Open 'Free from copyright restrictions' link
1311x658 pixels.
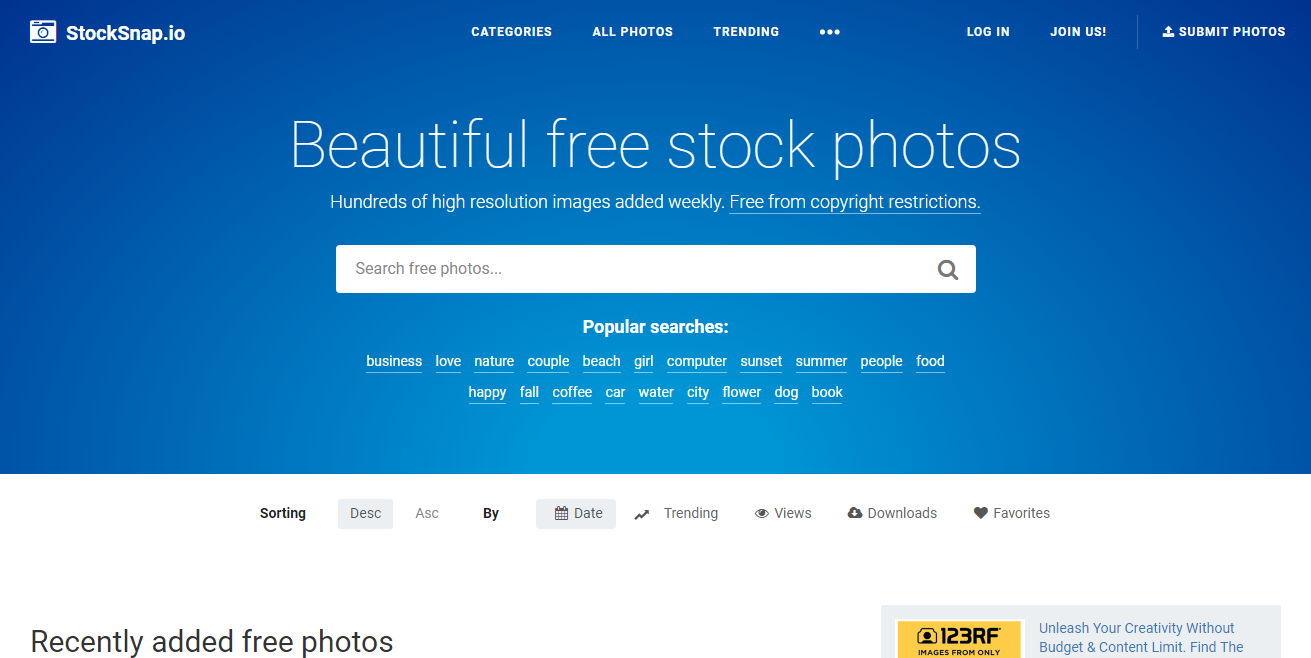coord(855,202)
